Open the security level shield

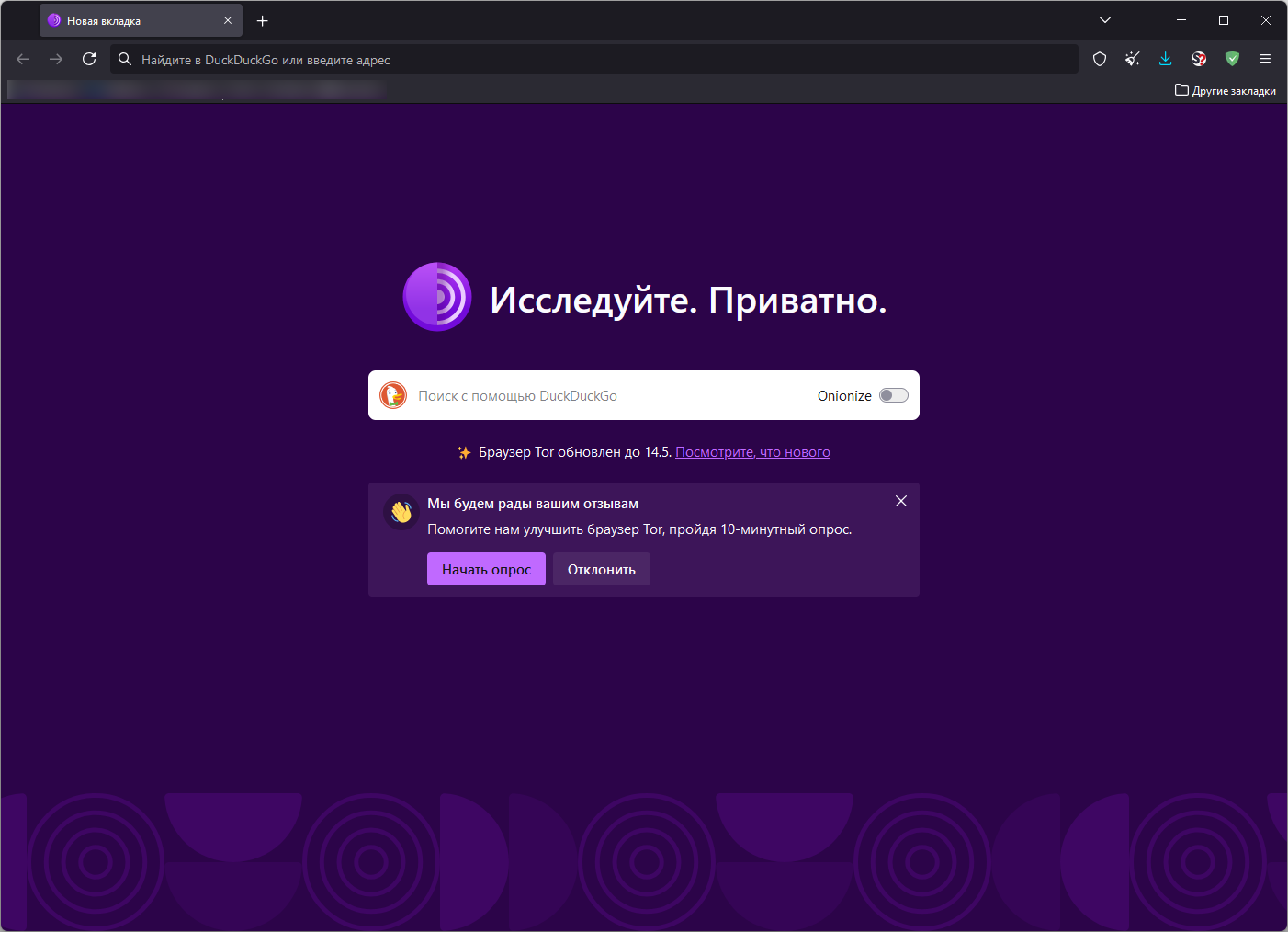1100,59
